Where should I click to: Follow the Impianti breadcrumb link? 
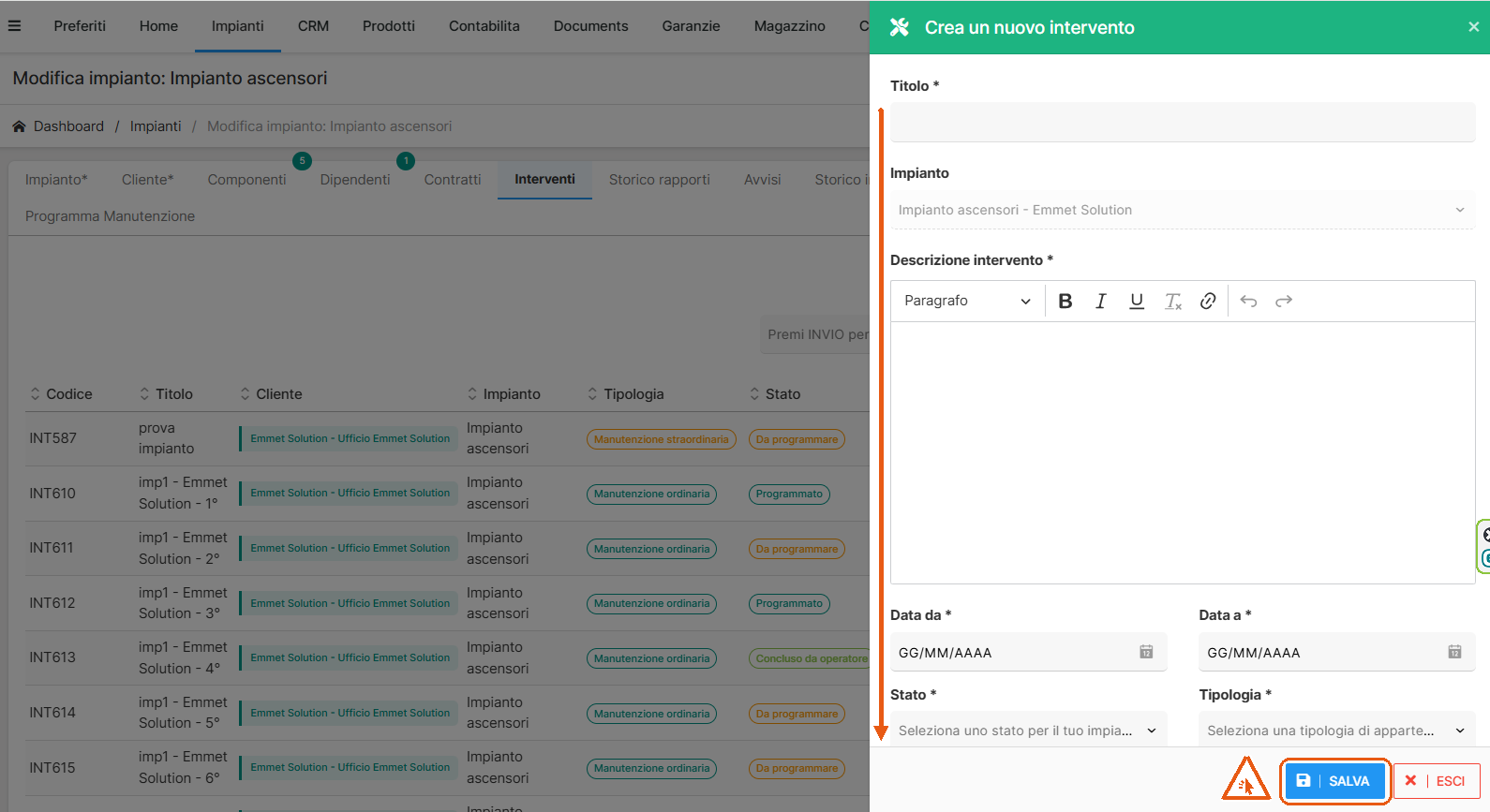point(156,126)
